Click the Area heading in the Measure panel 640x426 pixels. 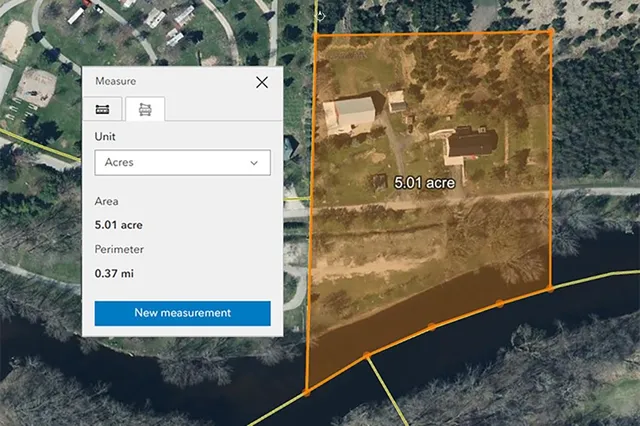[108, 201]
